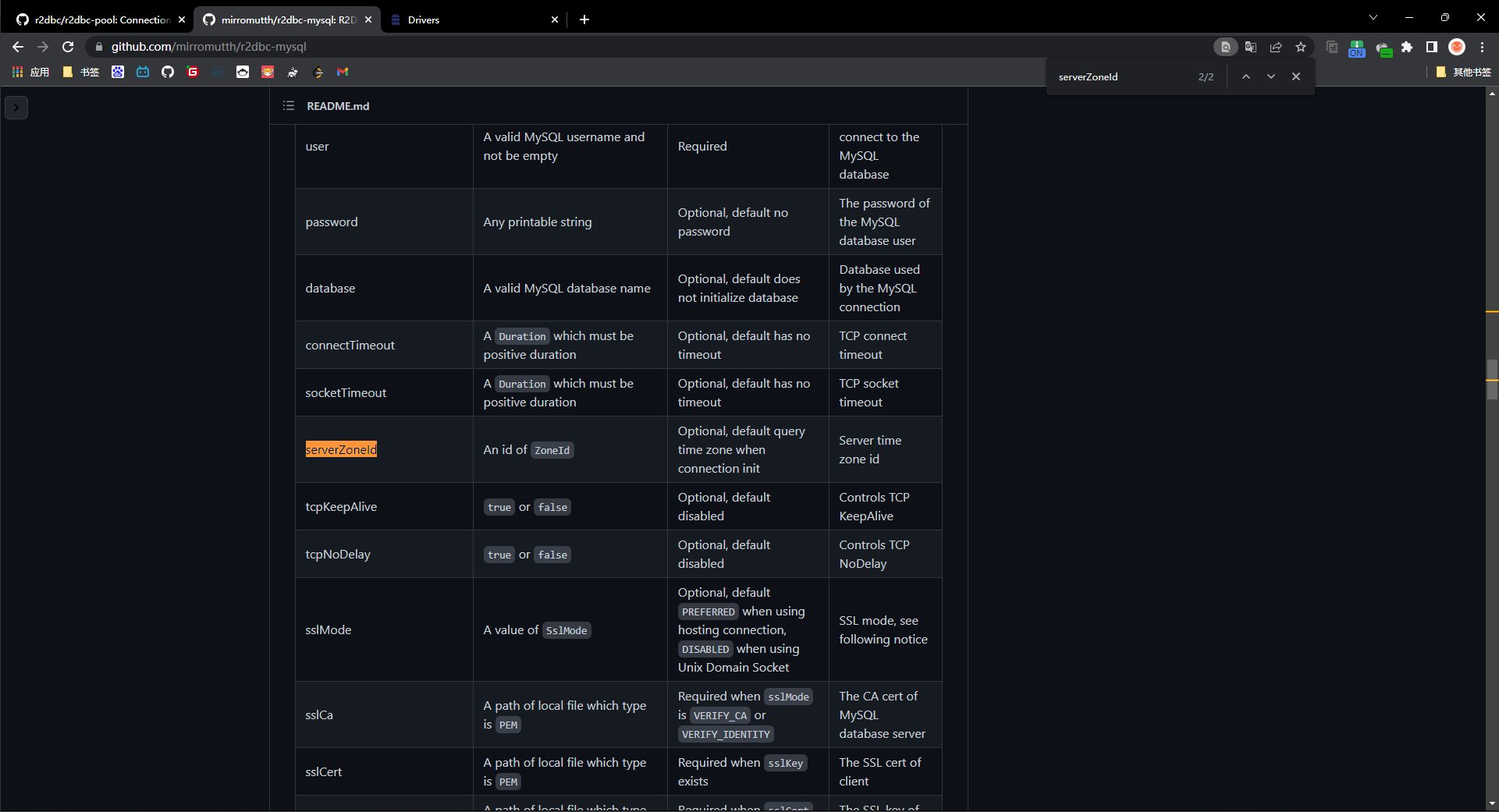
Task: Click the vertical scrollbar thumb
Action: point(1491,379)
